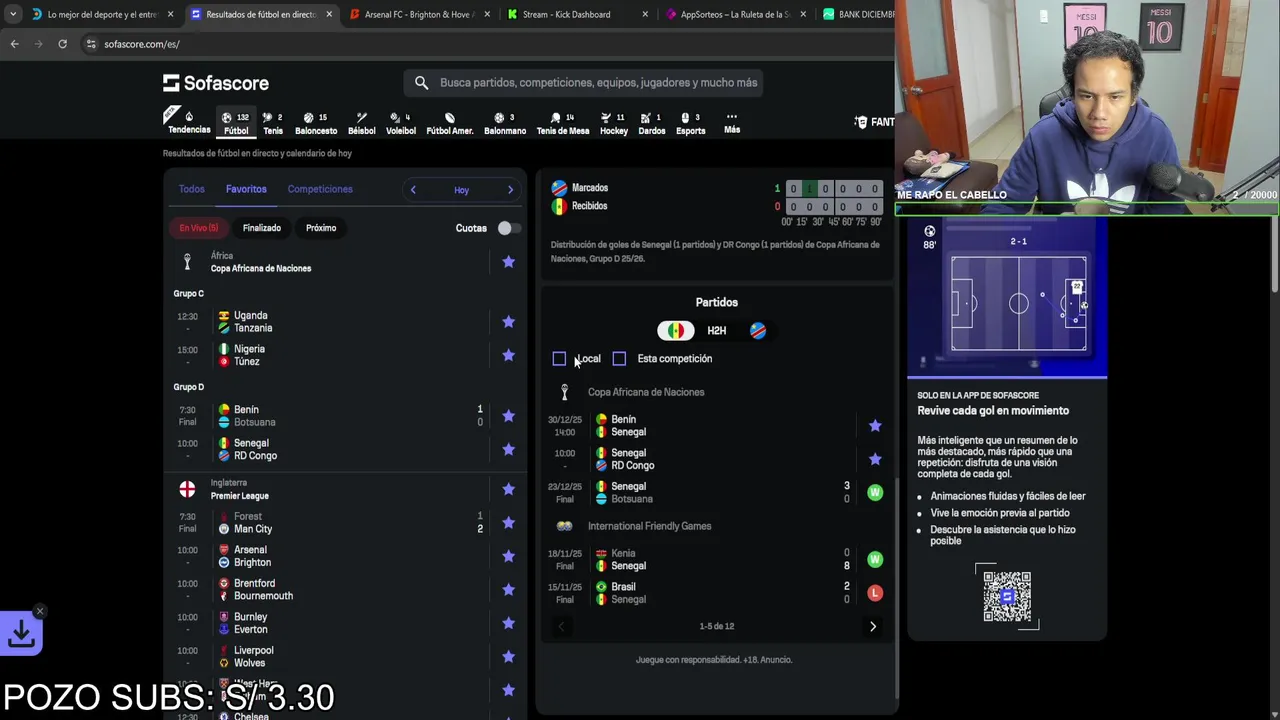Toggle favorite star for Copa Africana de Naciones

[508, 262]
